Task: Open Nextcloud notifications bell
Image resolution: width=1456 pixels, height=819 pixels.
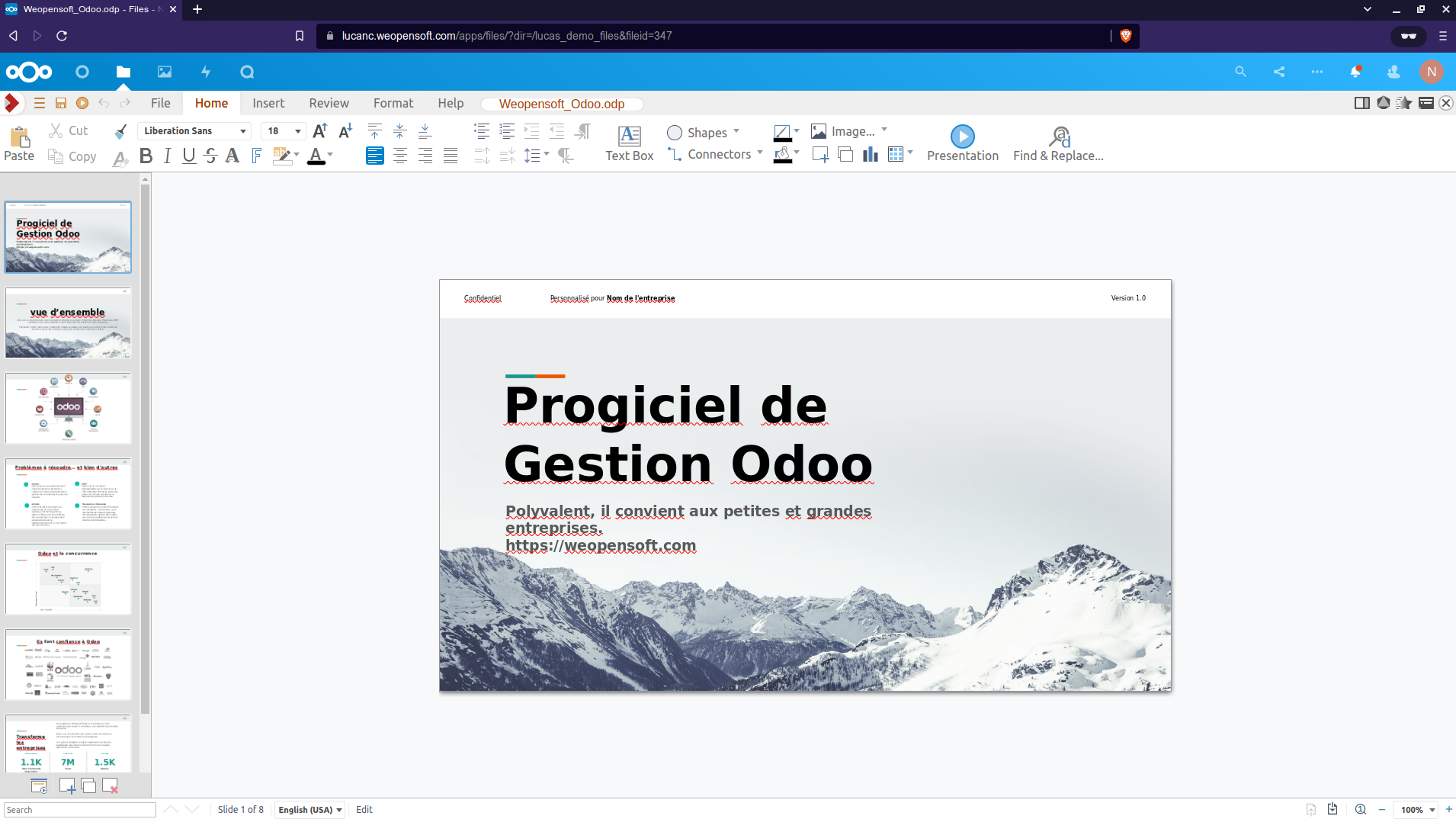Action: (x=1355, y=72)
